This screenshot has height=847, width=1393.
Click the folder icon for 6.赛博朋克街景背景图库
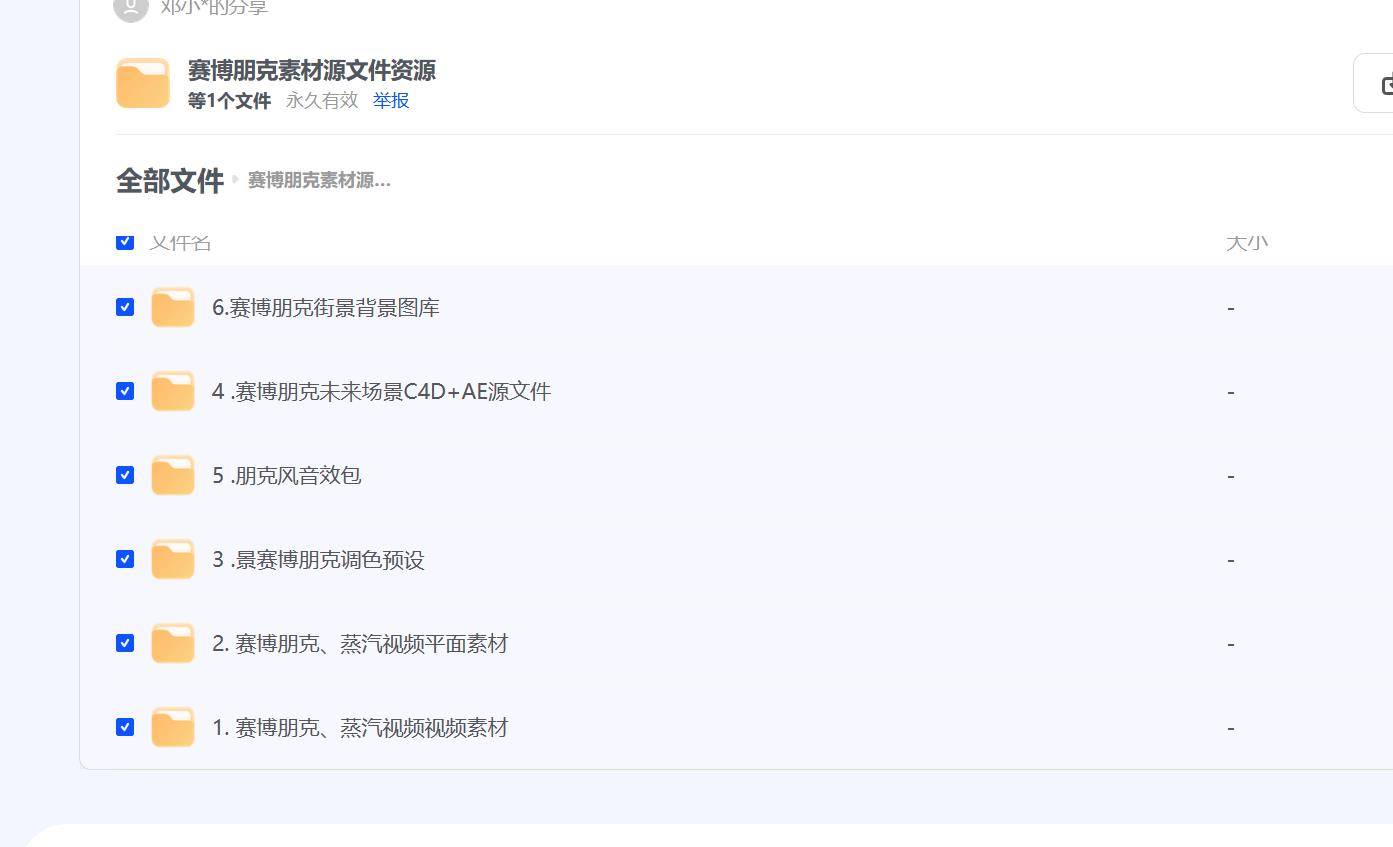click(x=173, y=307)
